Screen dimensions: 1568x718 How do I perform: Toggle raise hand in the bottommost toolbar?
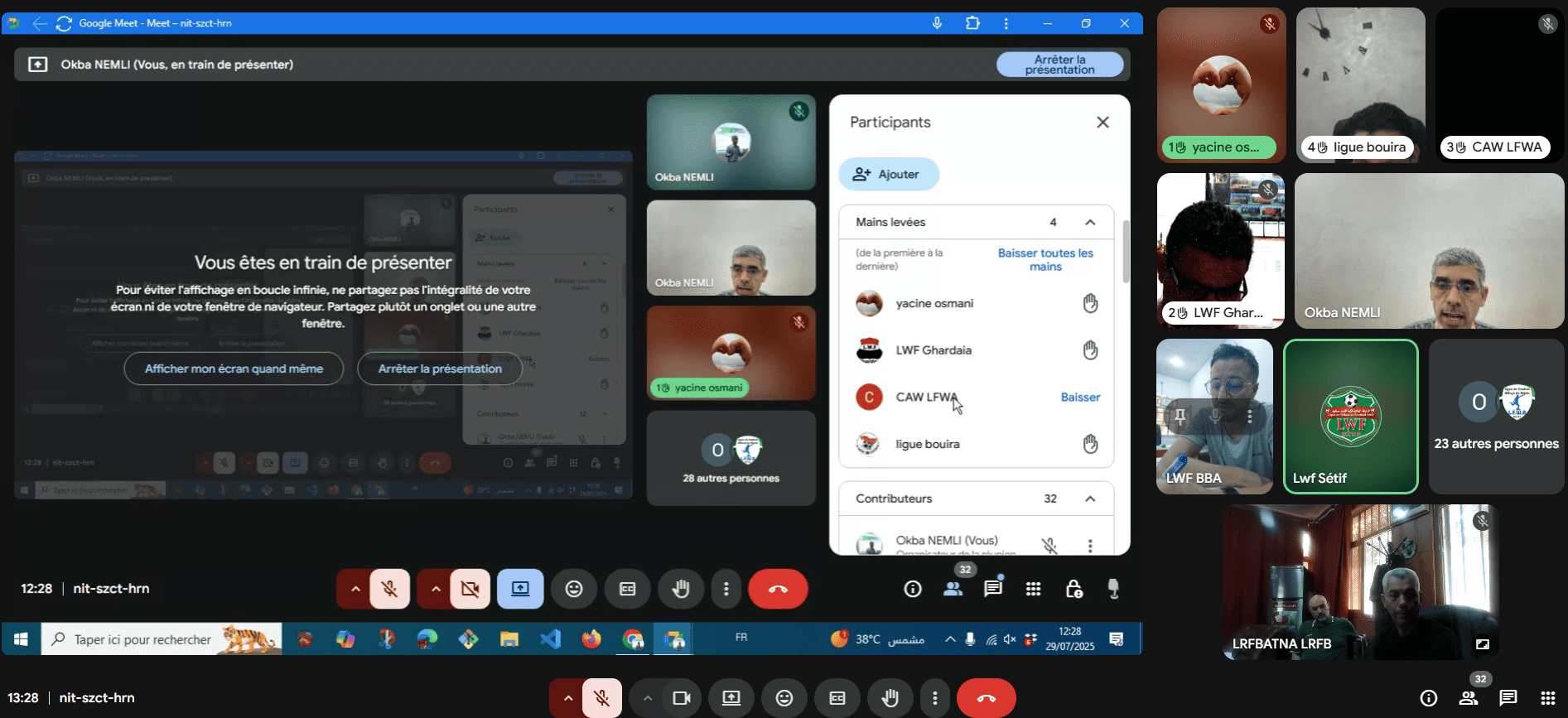pyautogui.click(x=890, y=698)
